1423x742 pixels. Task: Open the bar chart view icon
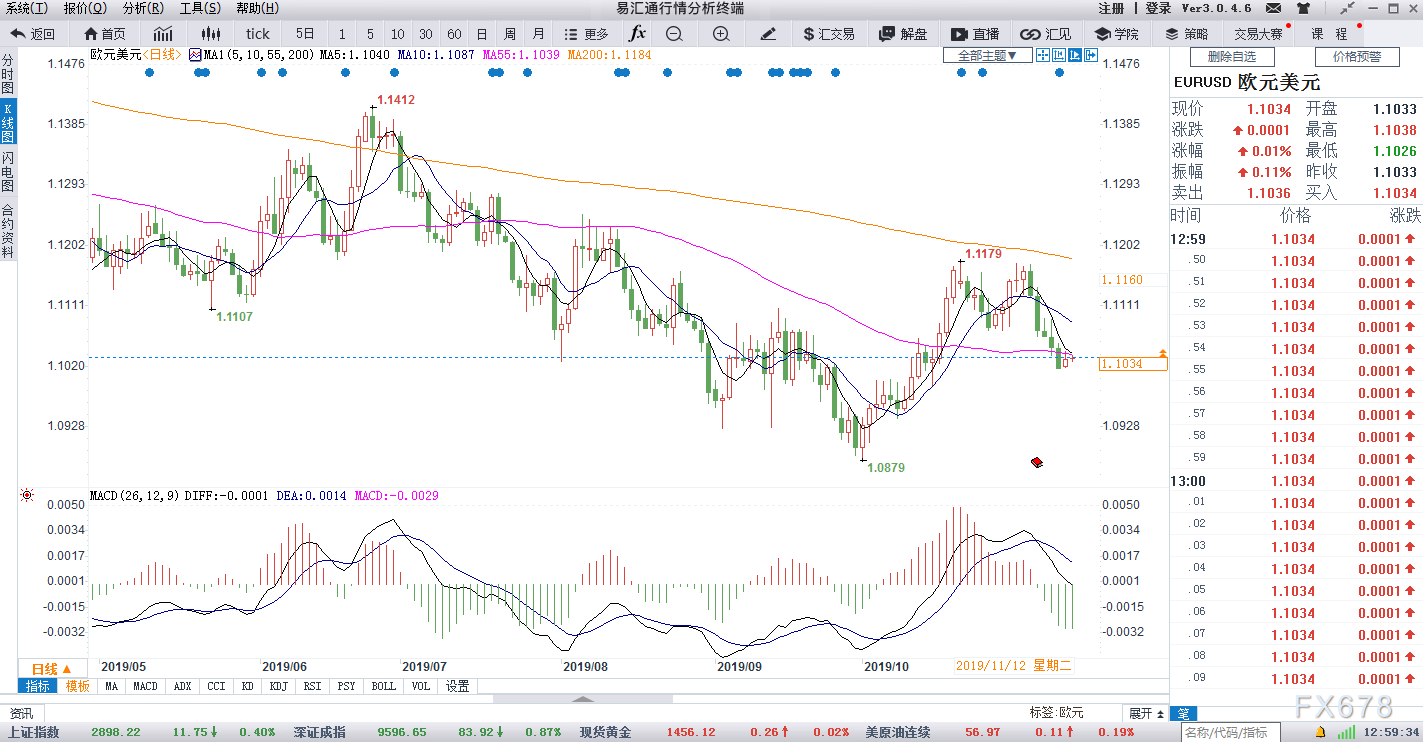click(x=163, y=33)
